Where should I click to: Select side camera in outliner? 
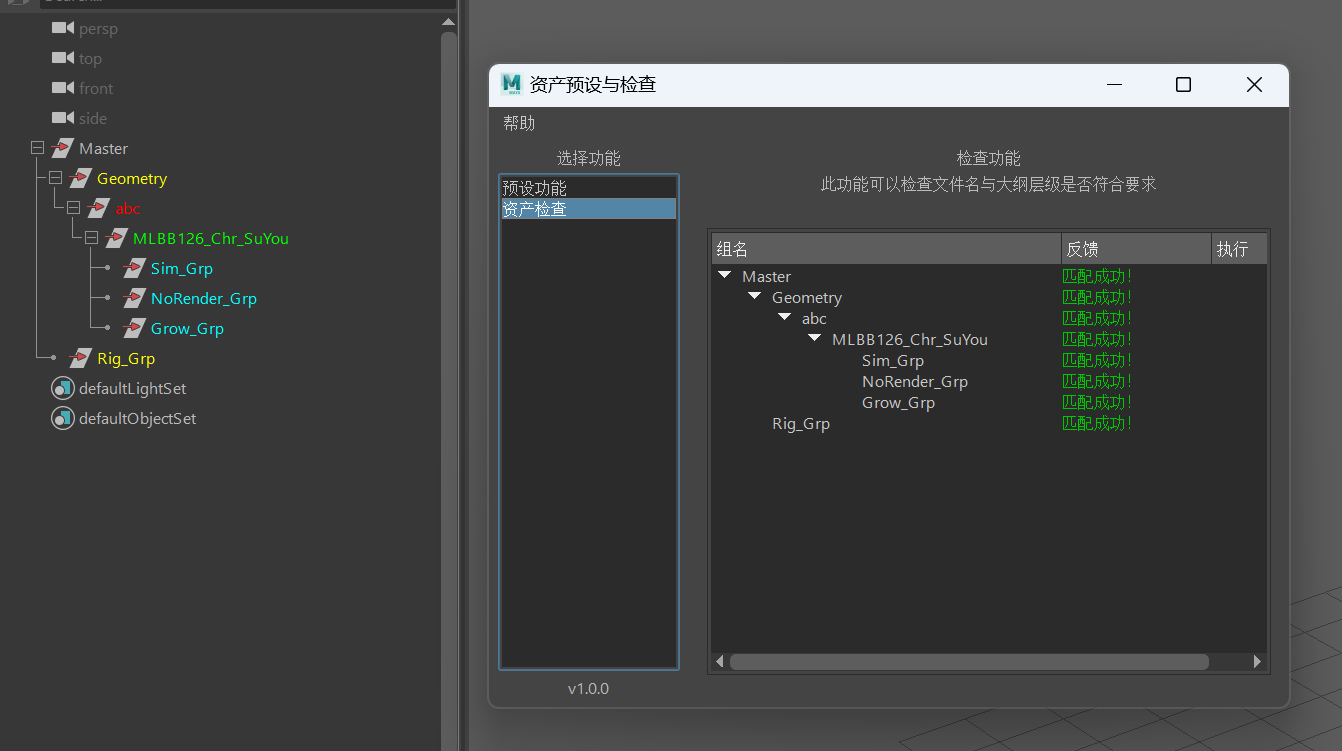click(93, 118)
